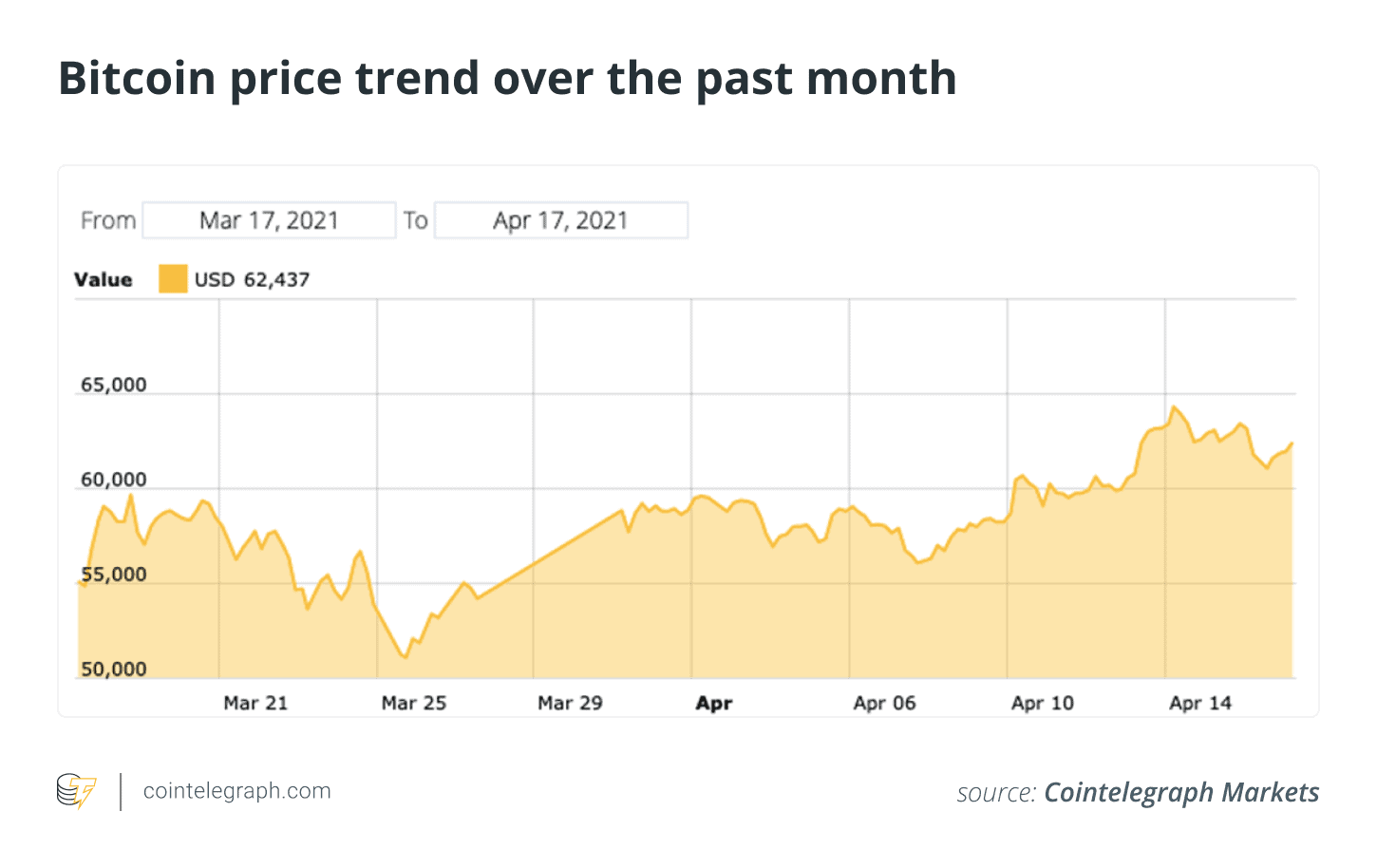
Task: Select the Apr 10 axis label
Action: (1042, 703)
